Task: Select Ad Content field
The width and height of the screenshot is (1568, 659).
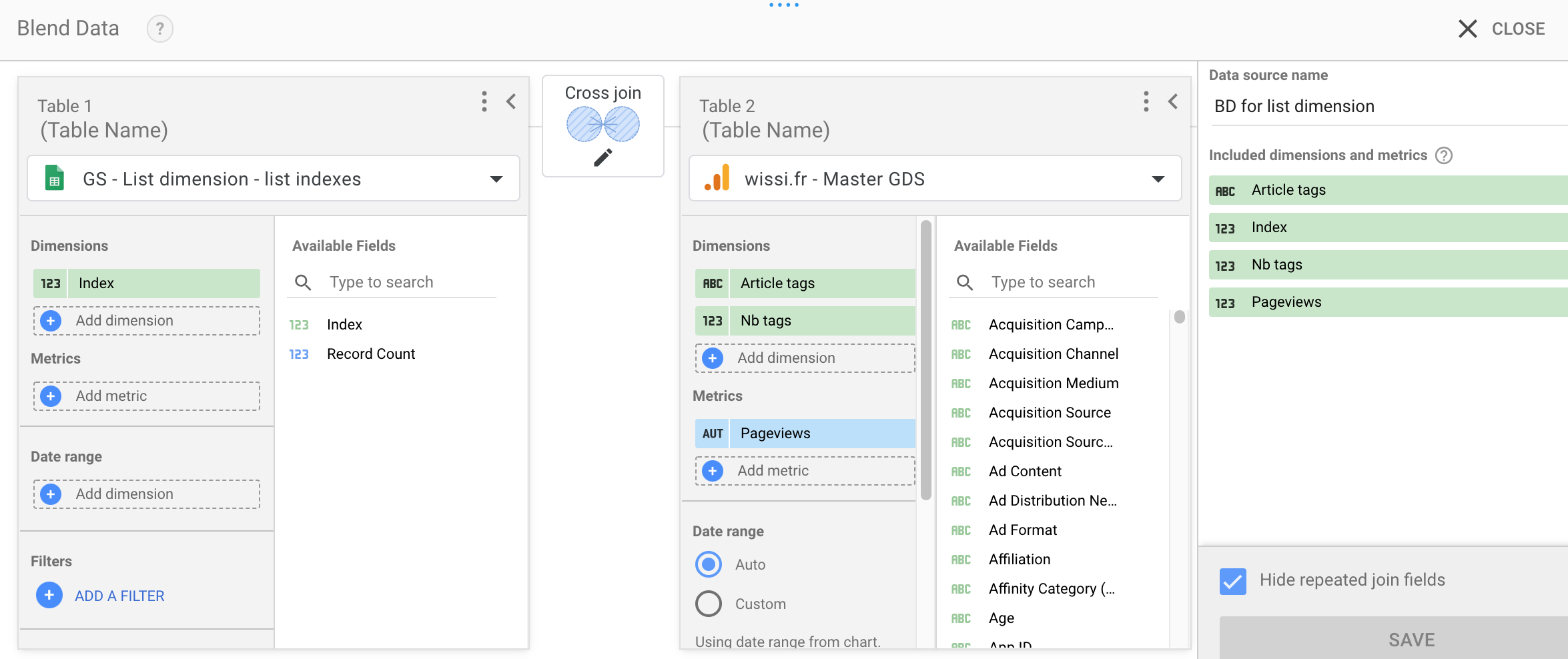Action: pyautogui.click(x=1025, y=472)
